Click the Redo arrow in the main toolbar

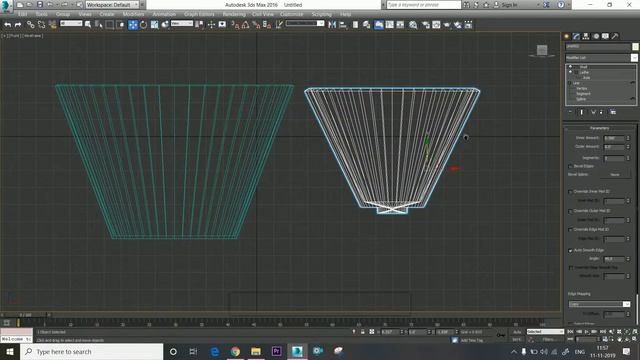(18, 25)
